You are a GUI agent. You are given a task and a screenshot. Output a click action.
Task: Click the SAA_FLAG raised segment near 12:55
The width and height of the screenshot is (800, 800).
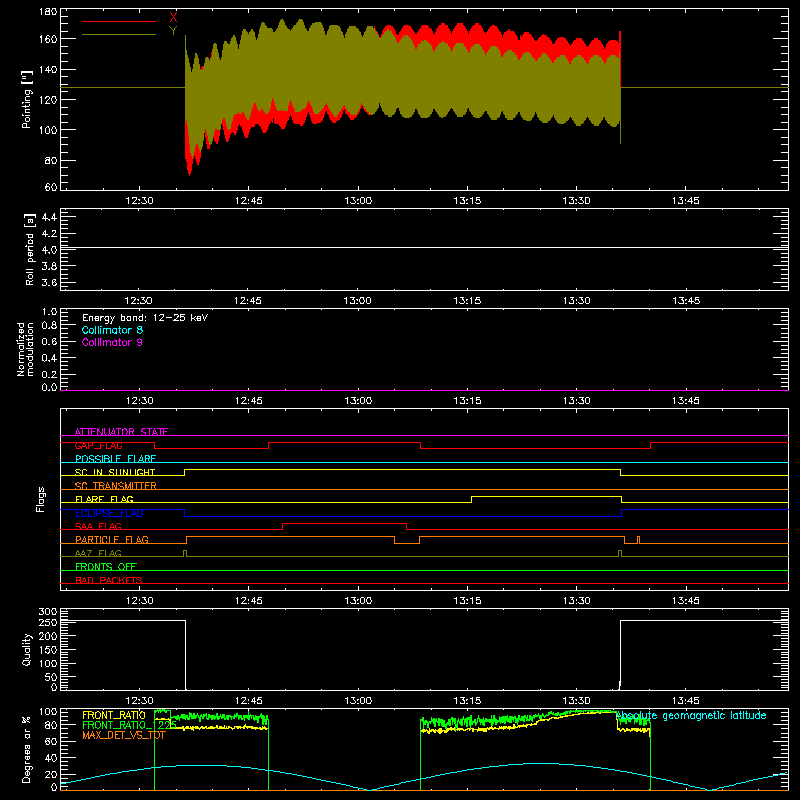[x=344, y=523]
